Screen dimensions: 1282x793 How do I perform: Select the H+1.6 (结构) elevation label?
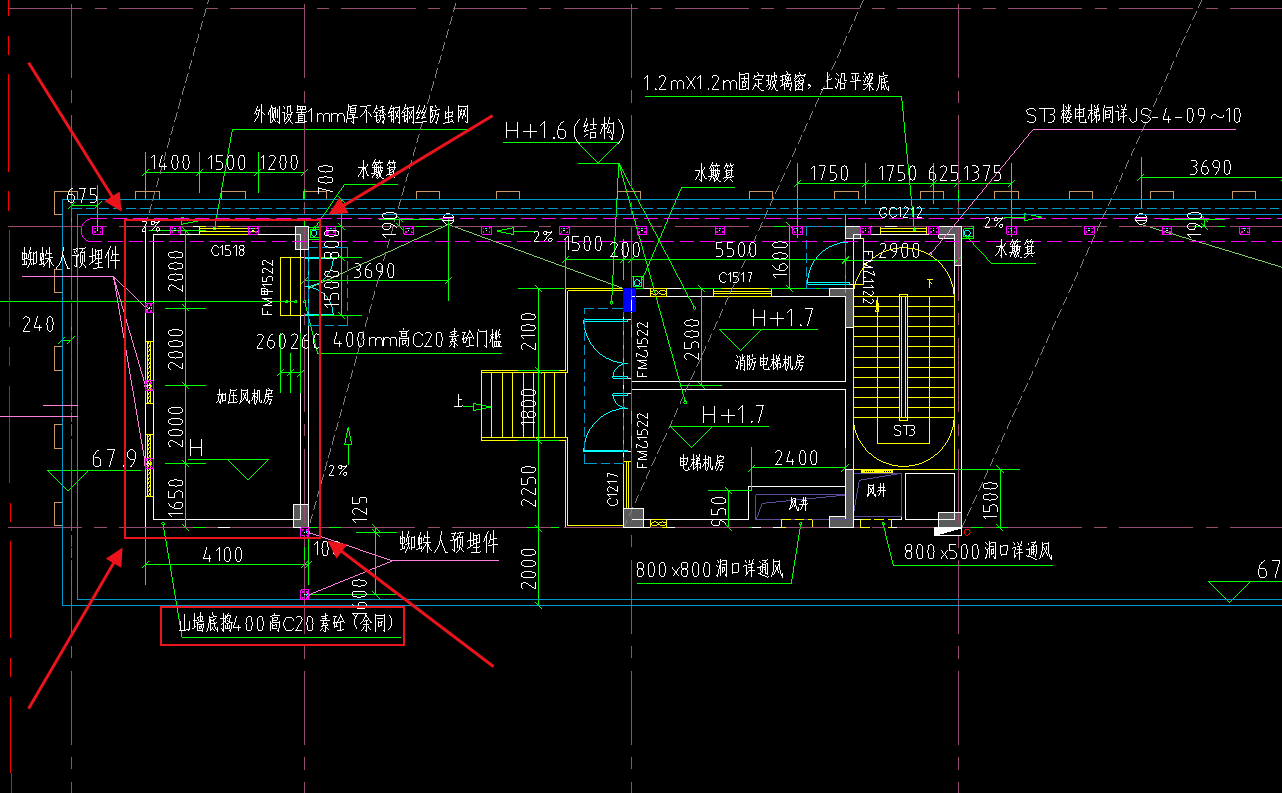point(564,130)
